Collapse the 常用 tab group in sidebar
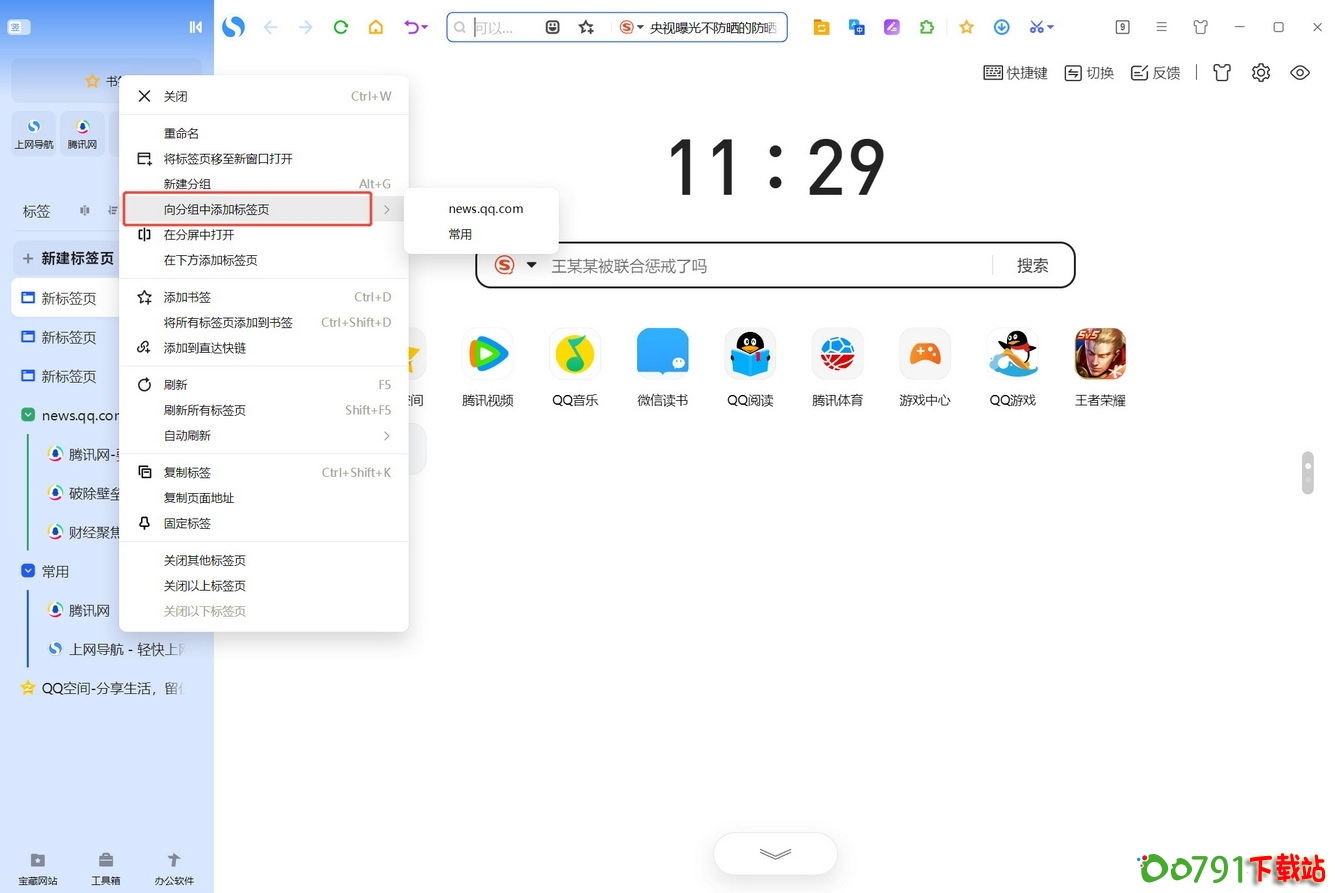The width and height of the screenshot is (1335, 893). click(x=29, y=571)
